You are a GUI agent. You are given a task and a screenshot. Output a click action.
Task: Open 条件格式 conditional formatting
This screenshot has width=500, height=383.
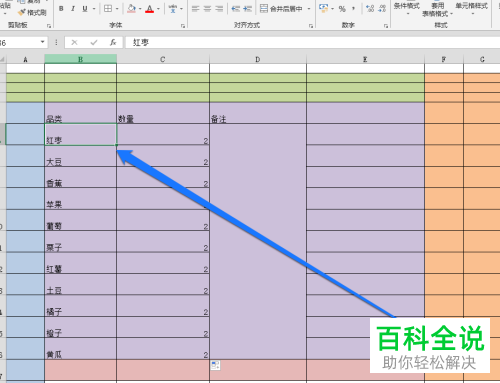(407, 8)
